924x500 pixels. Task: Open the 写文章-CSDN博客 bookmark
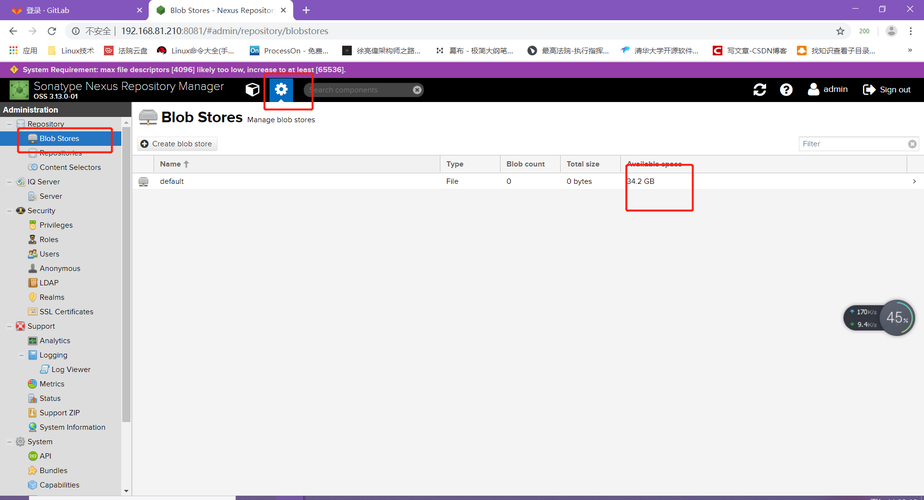point(750,51)
